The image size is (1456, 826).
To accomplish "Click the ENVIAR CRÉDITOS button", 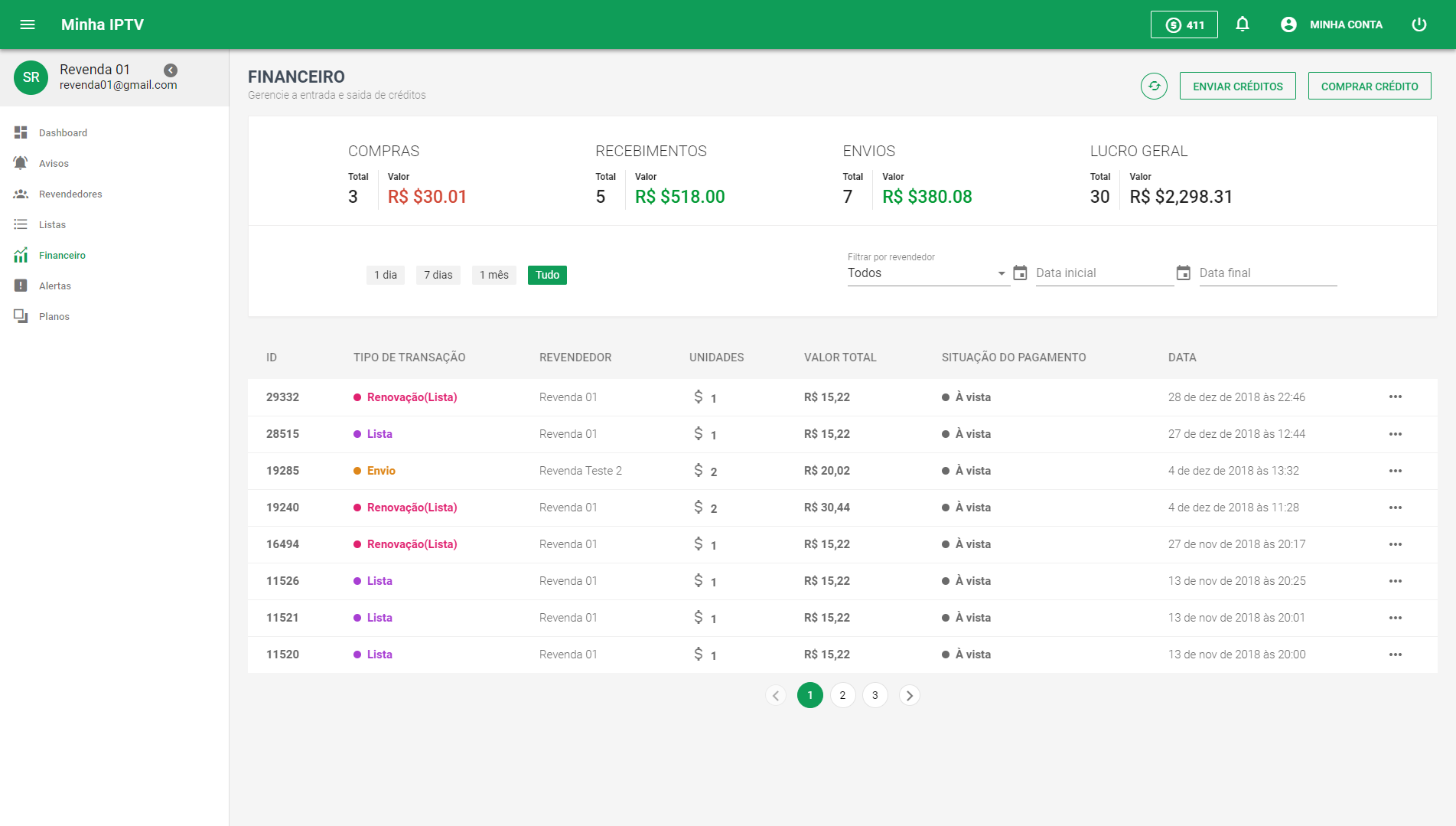I will click(1237, 87).
